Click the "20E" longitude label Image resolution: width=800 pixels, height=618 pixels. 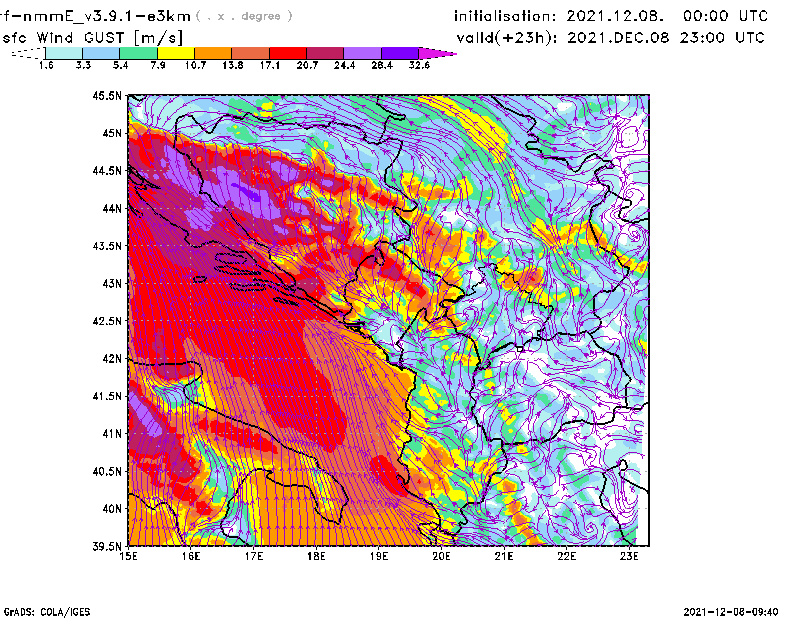441,556
